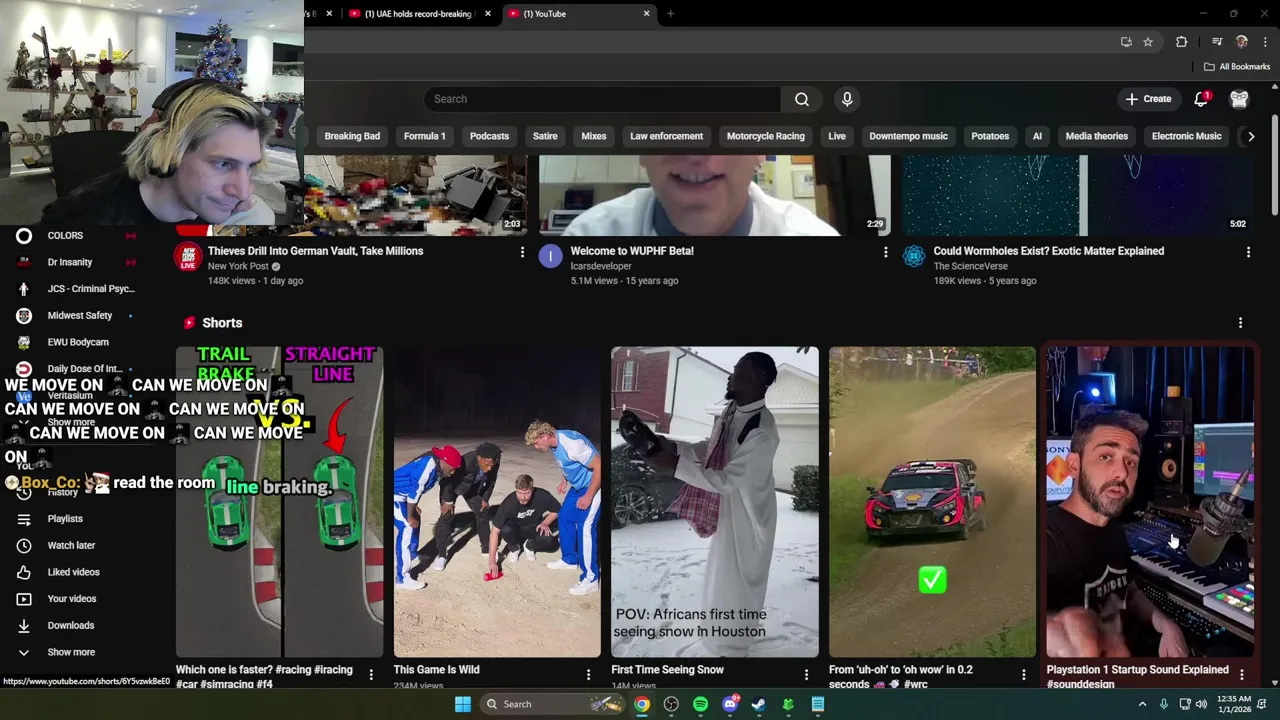Select the Motorcycle Racing chip
Image resolution: width=1280 pixels, height=720 pixels.
point(765,136)
